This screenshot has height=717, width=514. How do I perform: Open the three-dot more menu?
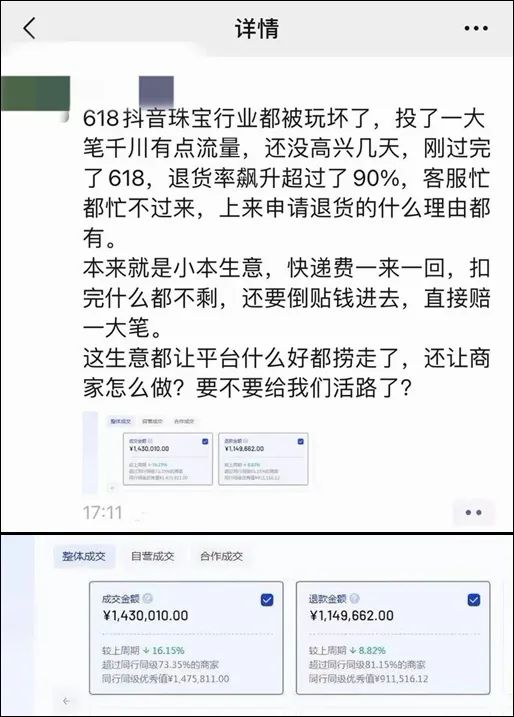(476, 28)
